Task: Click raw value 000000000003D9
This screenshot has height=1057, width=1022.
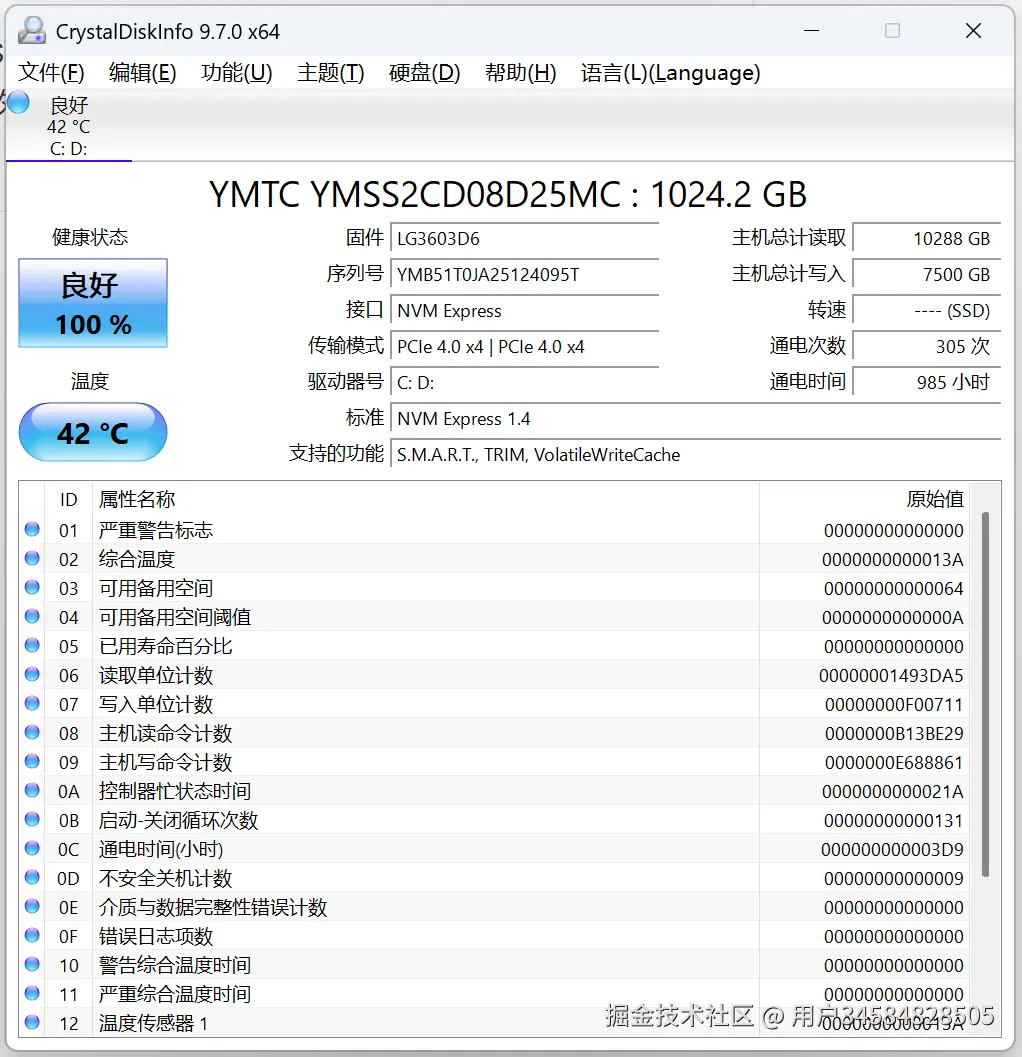Action: (x=893, y=849)
